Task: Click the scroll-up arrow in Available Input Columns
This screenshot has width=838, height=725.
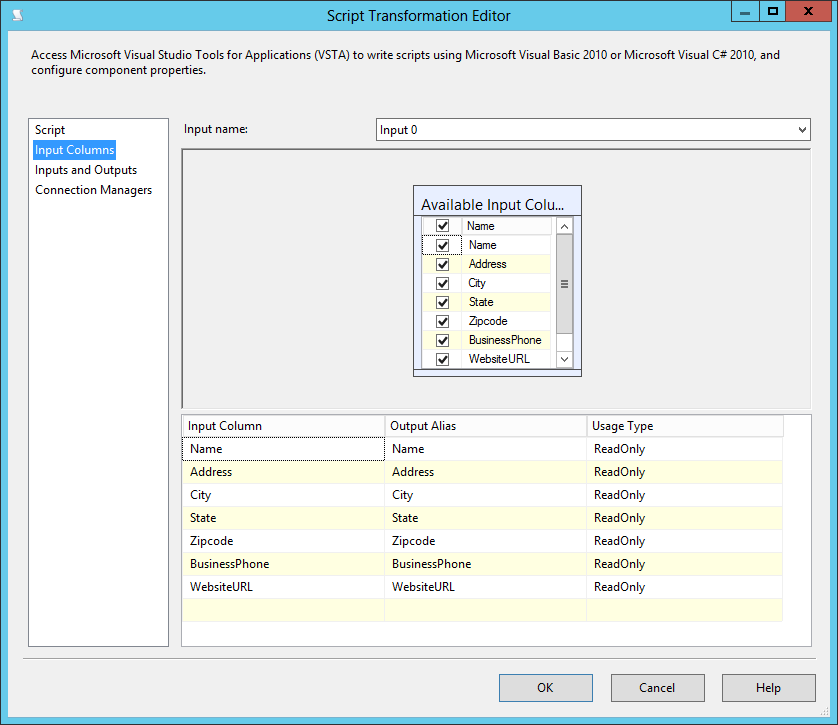Action: tap(564, 225)
